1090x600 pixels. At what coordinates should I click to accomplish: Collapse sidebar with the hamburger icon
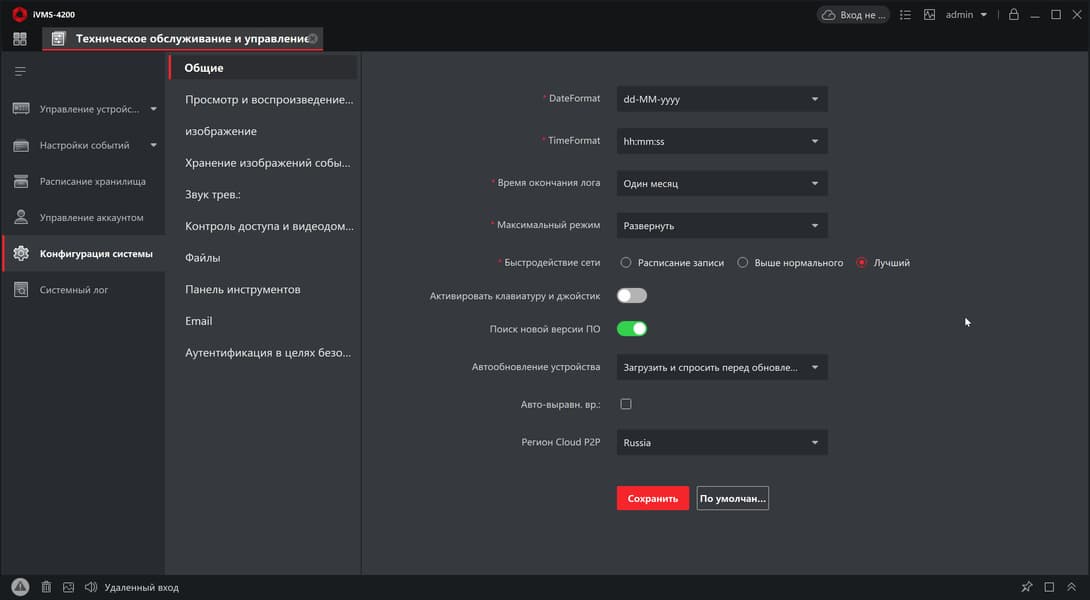pyautogui.click(x=20, y=71)
